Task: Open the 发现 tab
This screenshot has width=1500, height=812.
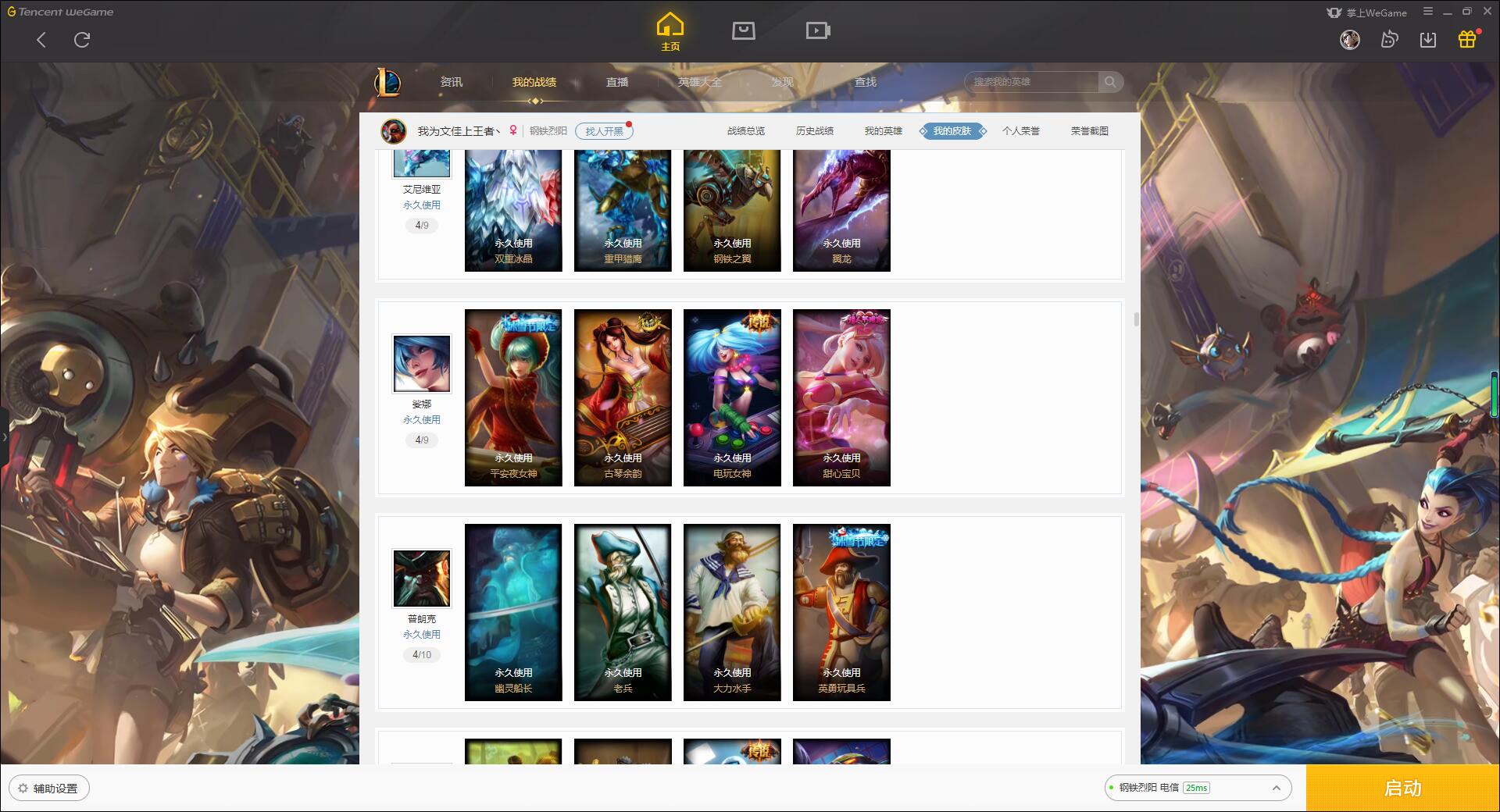Action: coord(783,82)
